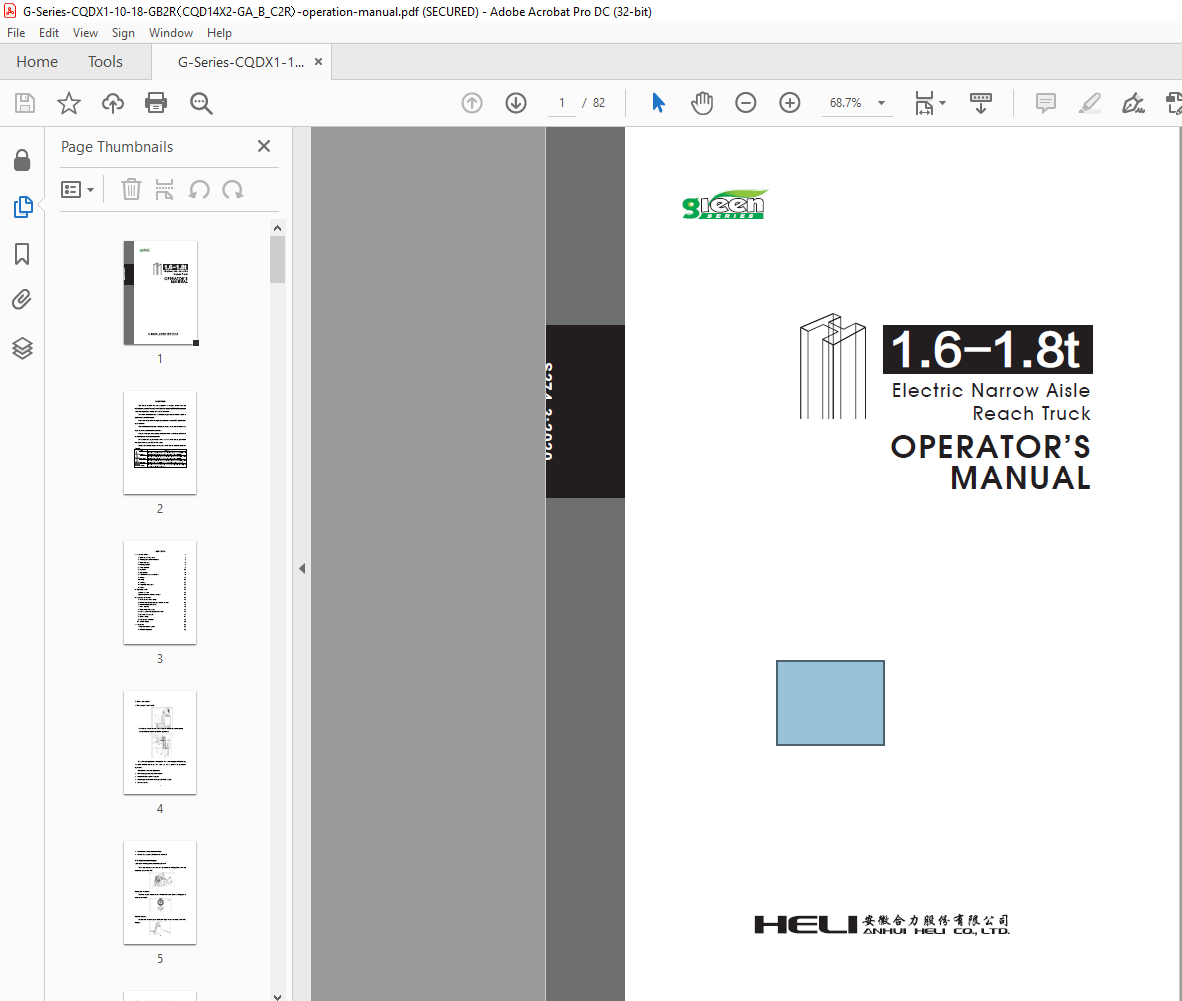The image size is (1182, 1001).
Task: Select page 3 thumbnail
Action: (160, 592)
